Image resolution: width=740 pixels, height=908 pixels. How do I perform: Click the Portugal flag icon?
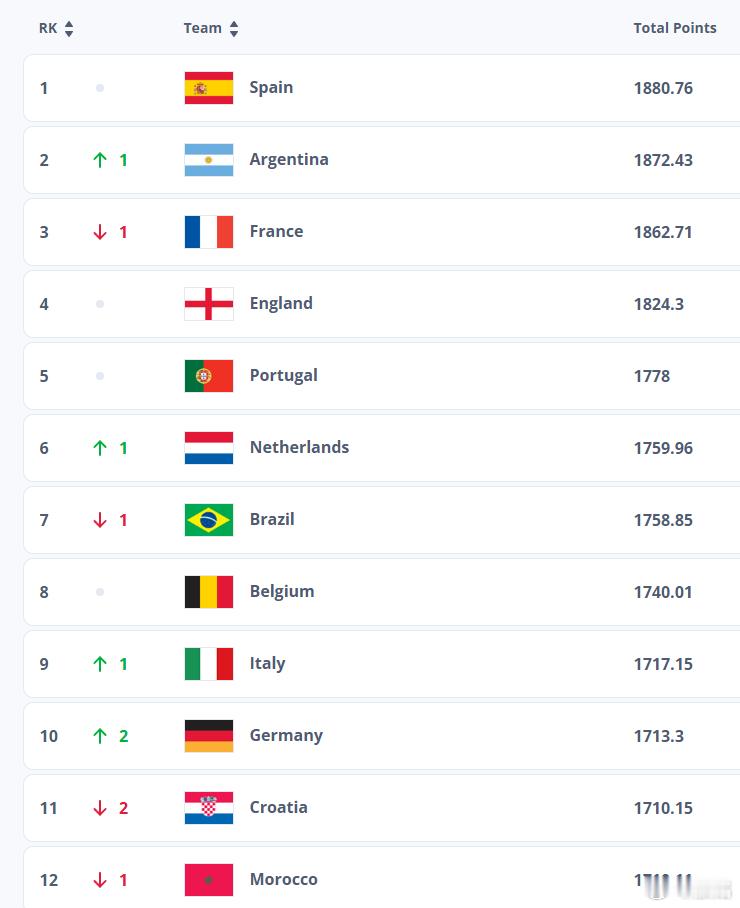(x=209, y=376)
